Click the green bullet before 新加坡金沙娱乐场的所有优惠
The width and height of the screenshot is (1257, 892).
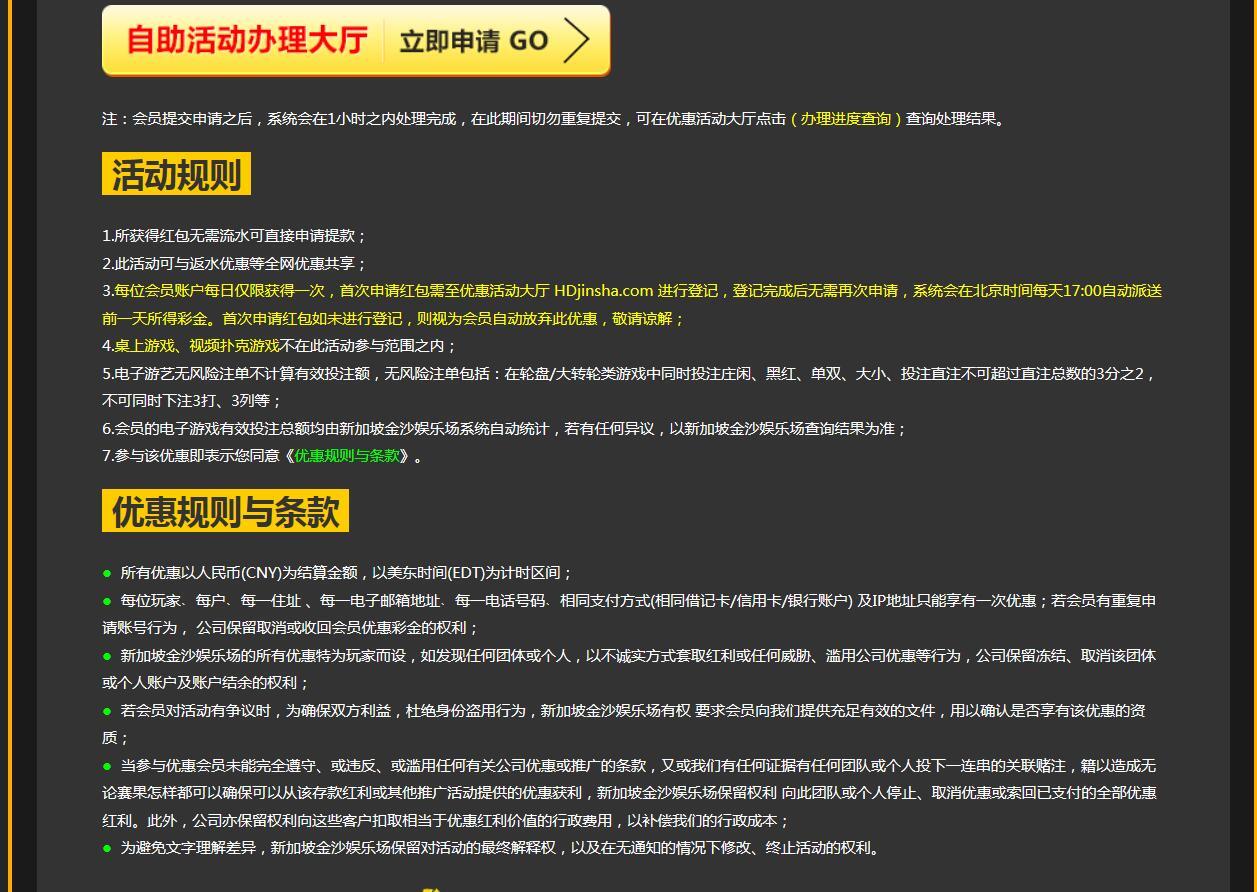(x=107, y=656)
